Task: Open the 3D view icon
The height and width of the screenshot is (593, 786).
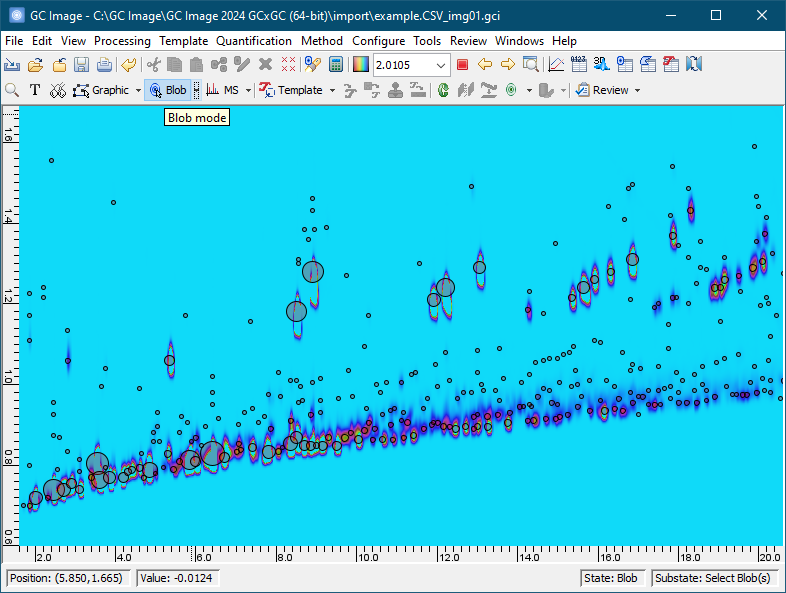Action: [x=601, y=65]
